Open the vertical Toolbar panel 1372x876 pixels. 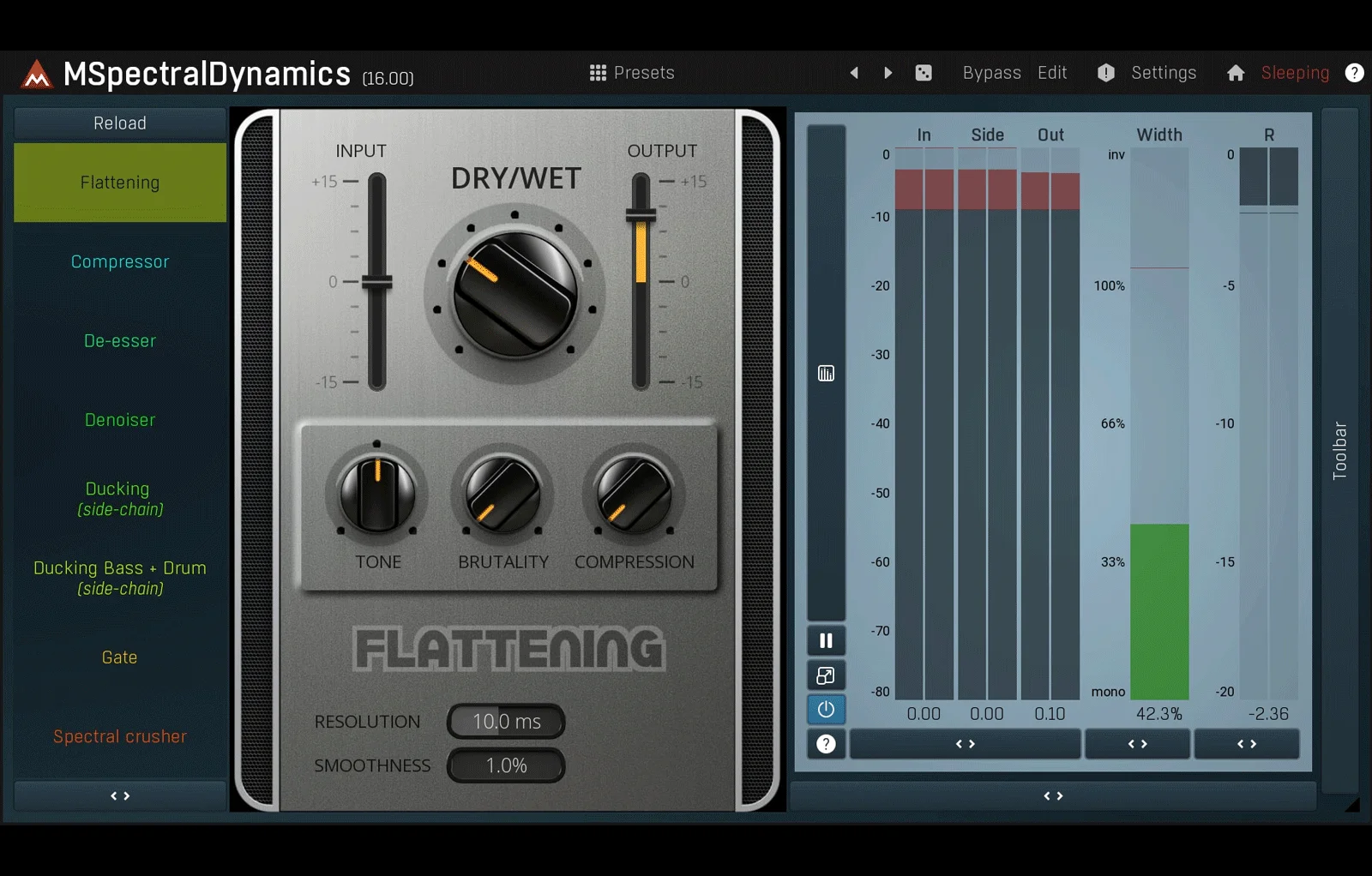tap(1339, 451)
